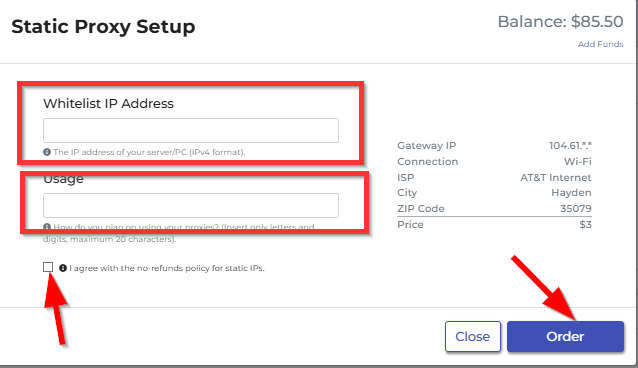This screenshot has height=368, width=638.
Task: Focus the Whitelist IP Address input field
Action: [x=191, y=130]
